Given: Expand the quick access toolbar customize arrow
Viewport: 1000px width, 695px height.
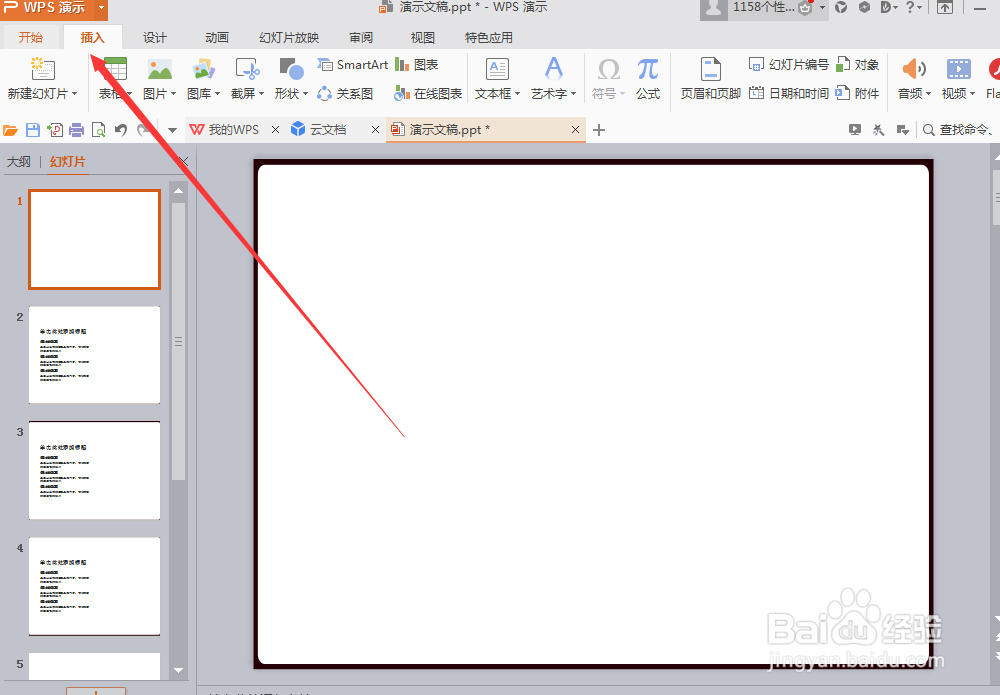Looking at the screenshot, I should pos(172,130).
